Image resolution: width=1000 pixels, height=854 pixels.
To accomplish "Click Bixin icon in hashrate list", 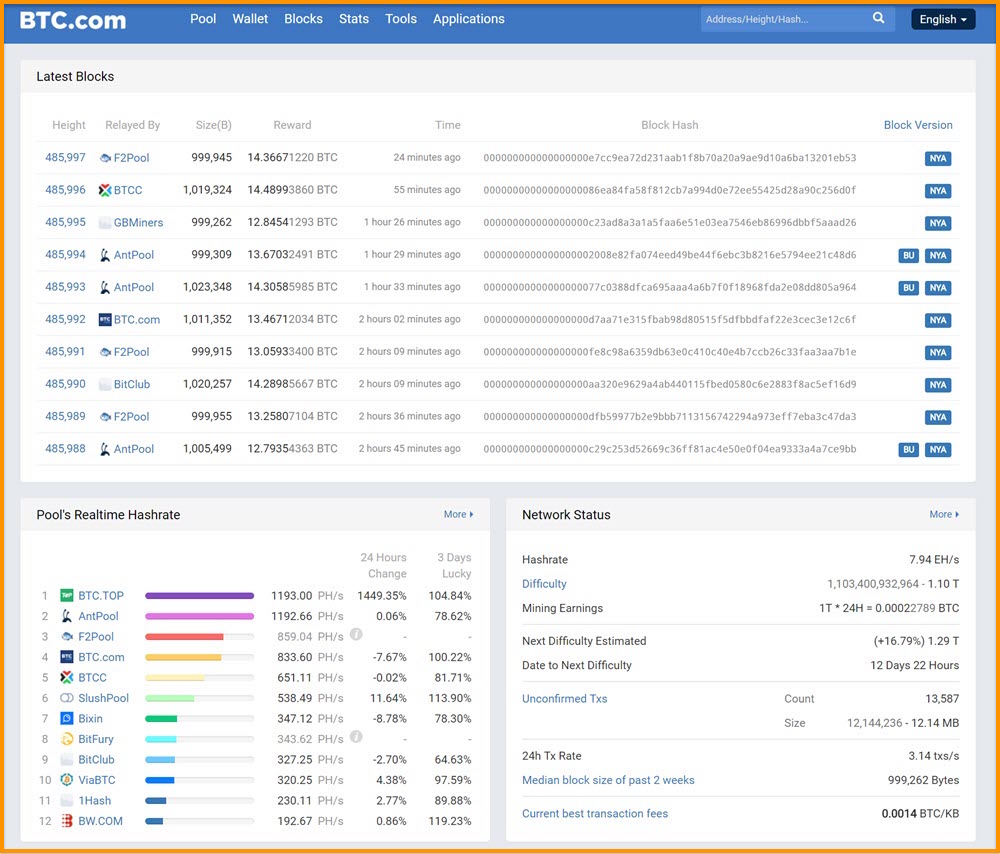I will 67,718.
